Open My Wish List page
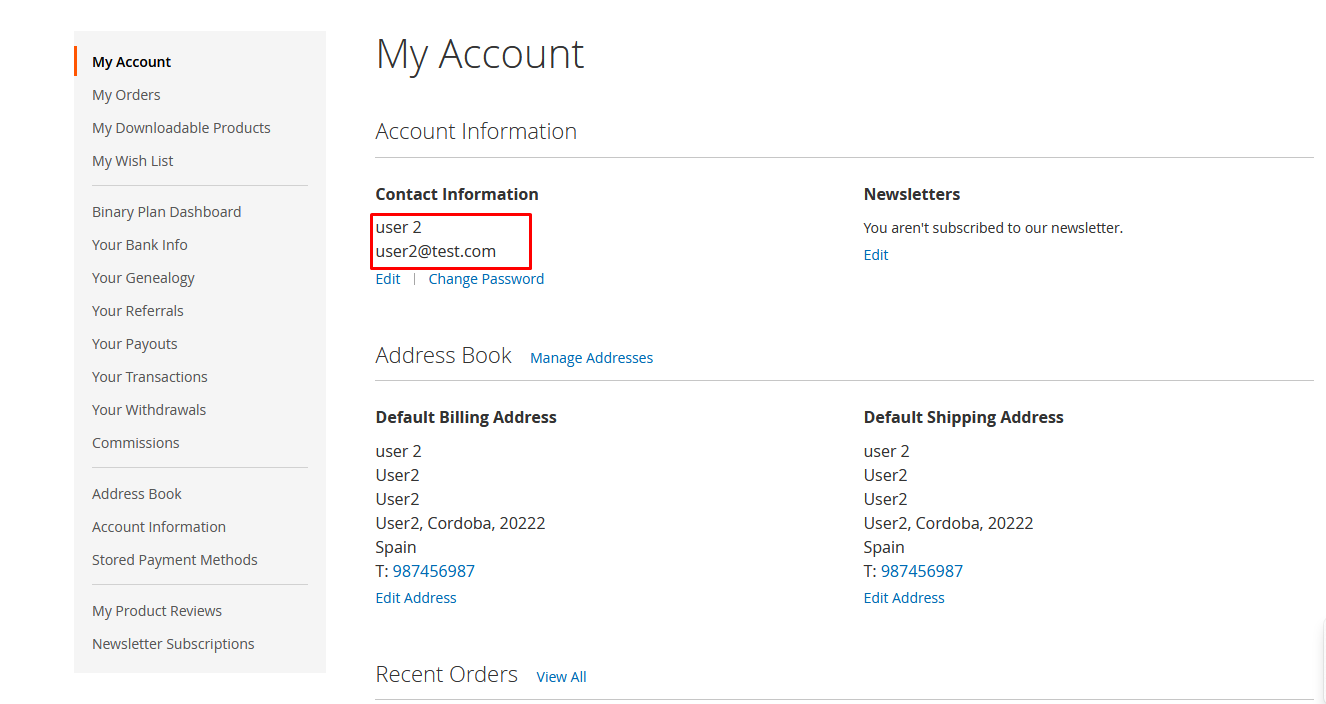 132,161
